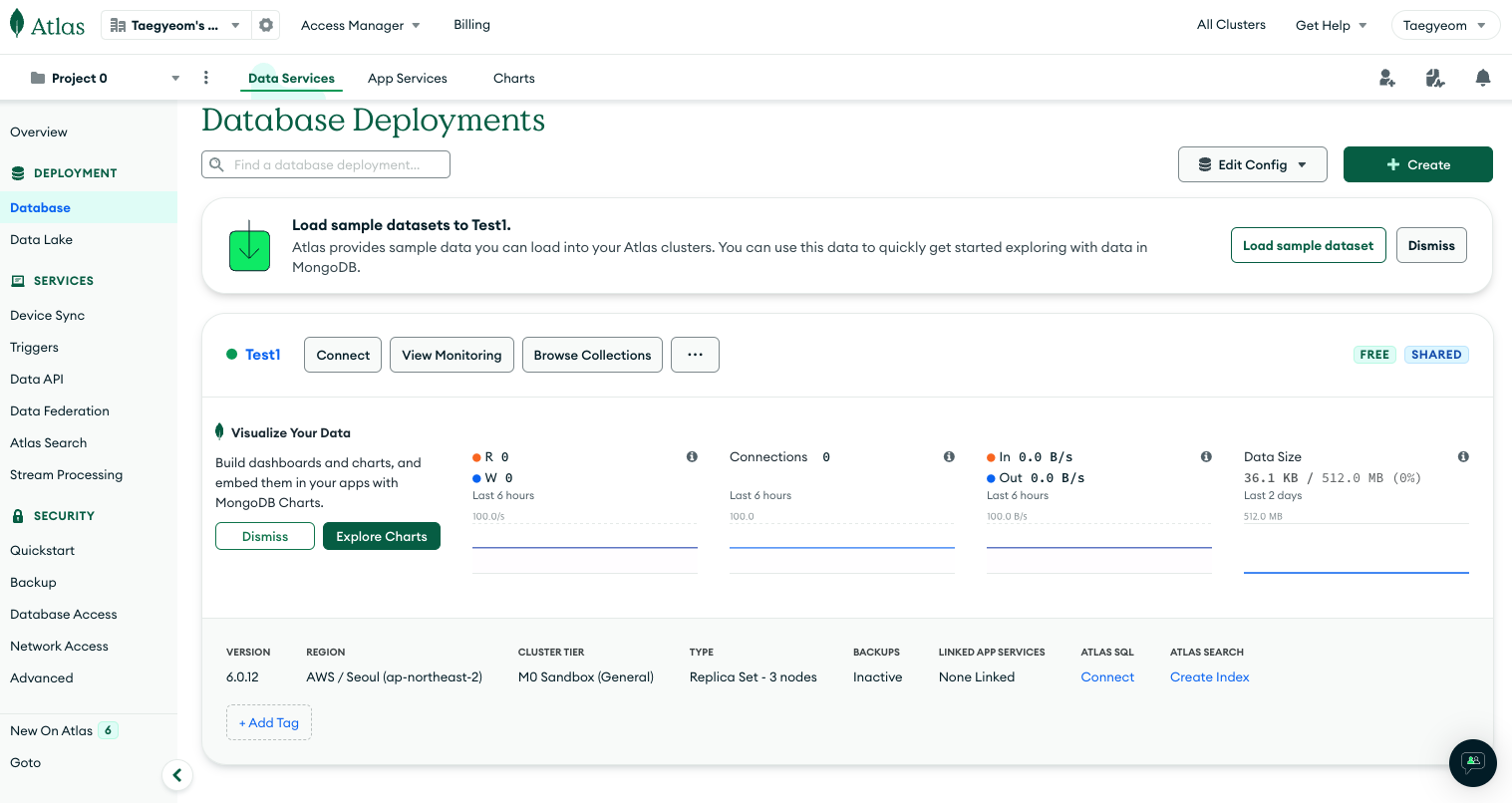Viewport: 1512px width, 803px height.
Task: Click info icon next to Data Size chart
Action: click(x=1463, y=456)
